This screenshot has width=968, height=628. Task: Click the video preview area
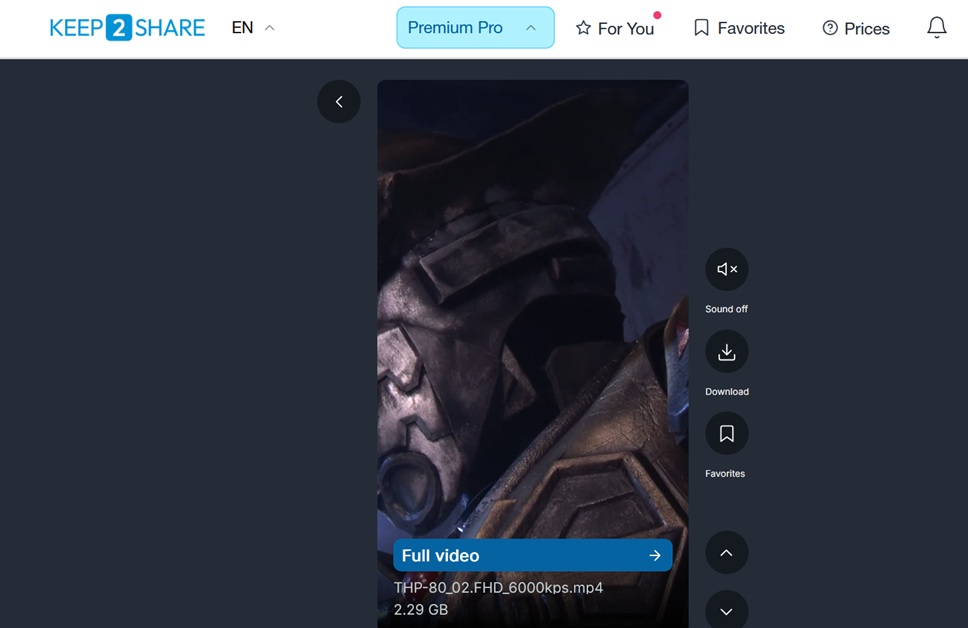pyautogui.click(x=532, y=300)
